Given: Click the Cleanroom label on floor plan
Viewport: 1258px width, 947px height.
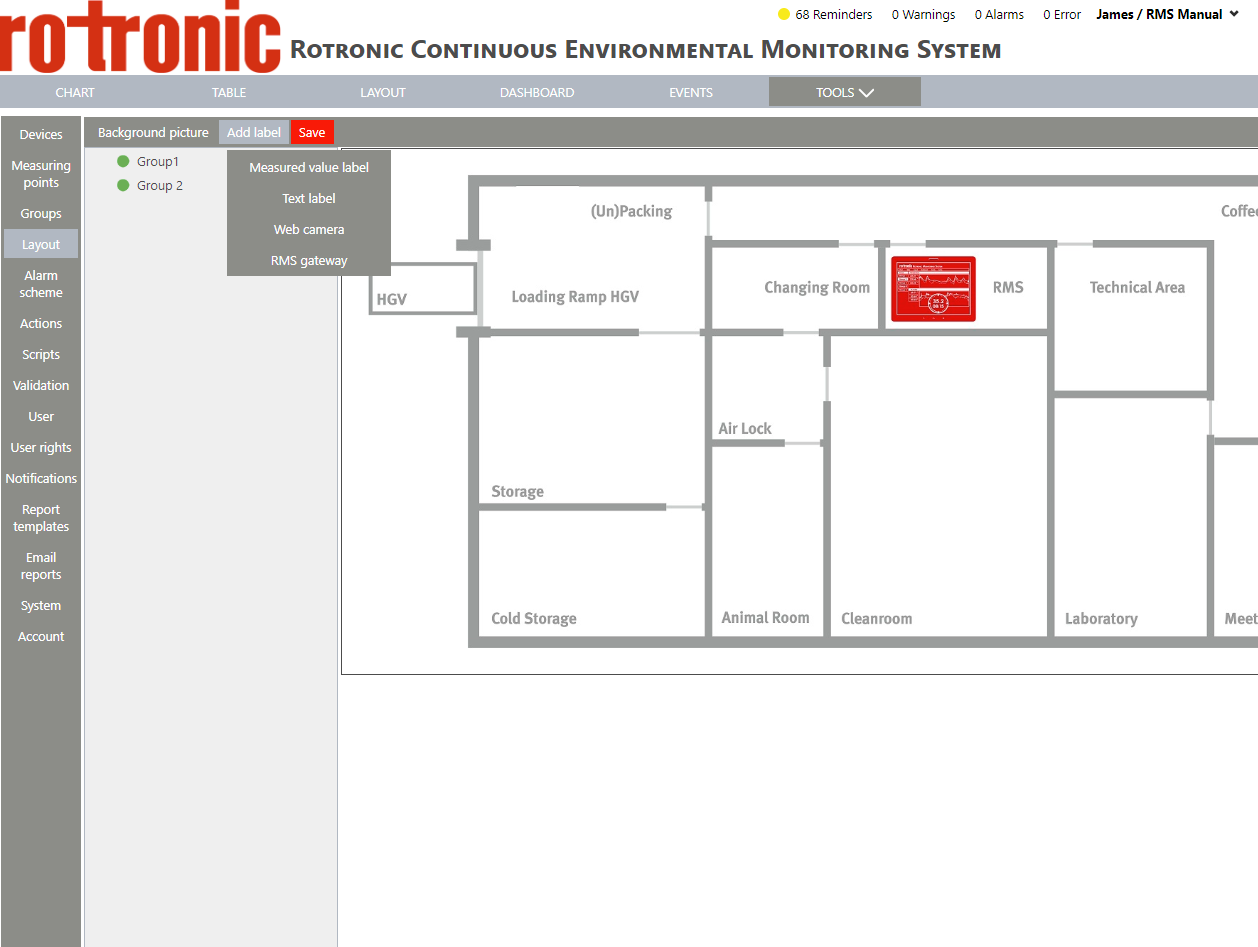Looking at the screenshot, I should pyautogui.click(x=877, y=618).
